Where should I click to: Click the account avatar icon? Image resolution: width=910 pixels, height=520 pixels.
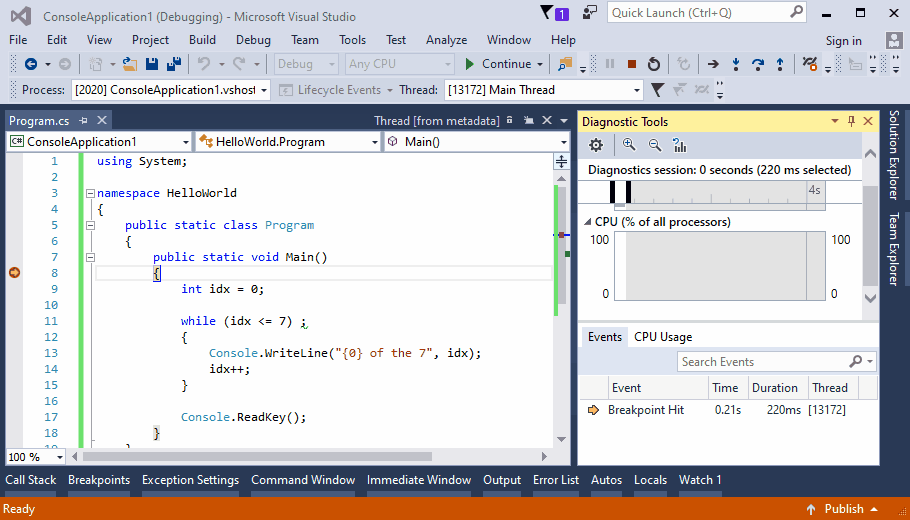coord(894,40)
